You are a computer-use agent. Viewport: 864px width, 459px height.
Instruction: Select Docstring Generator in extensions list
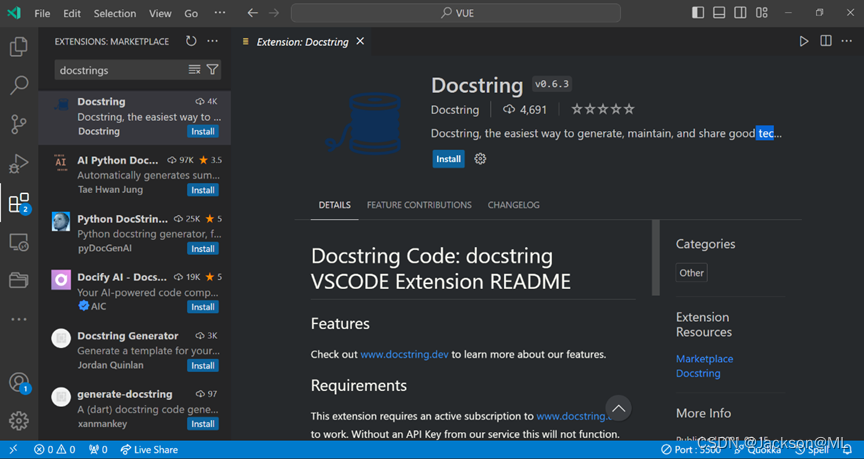[x=134, y=350]
